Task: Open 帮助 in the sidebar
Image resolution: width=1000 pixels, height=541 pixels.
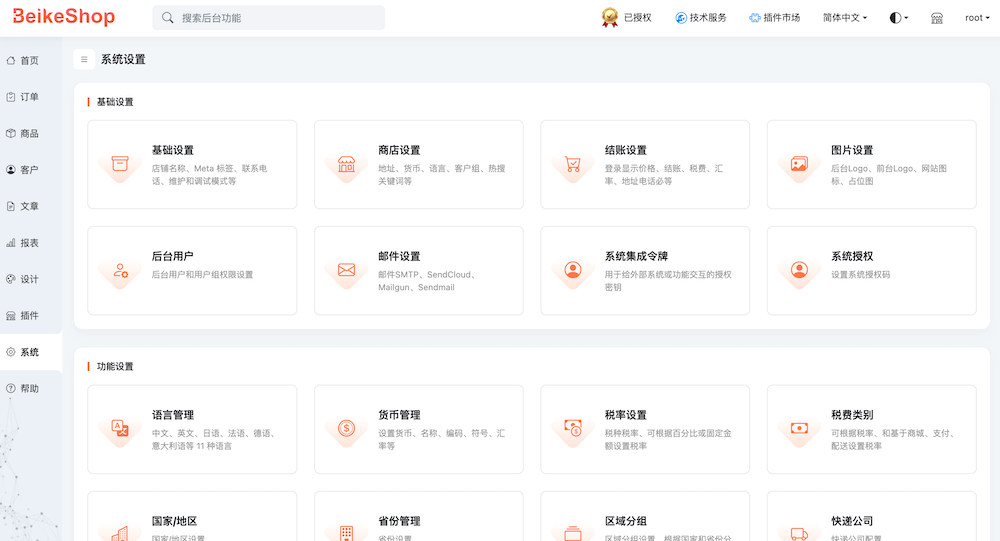Action: click(x=31, y=389)
